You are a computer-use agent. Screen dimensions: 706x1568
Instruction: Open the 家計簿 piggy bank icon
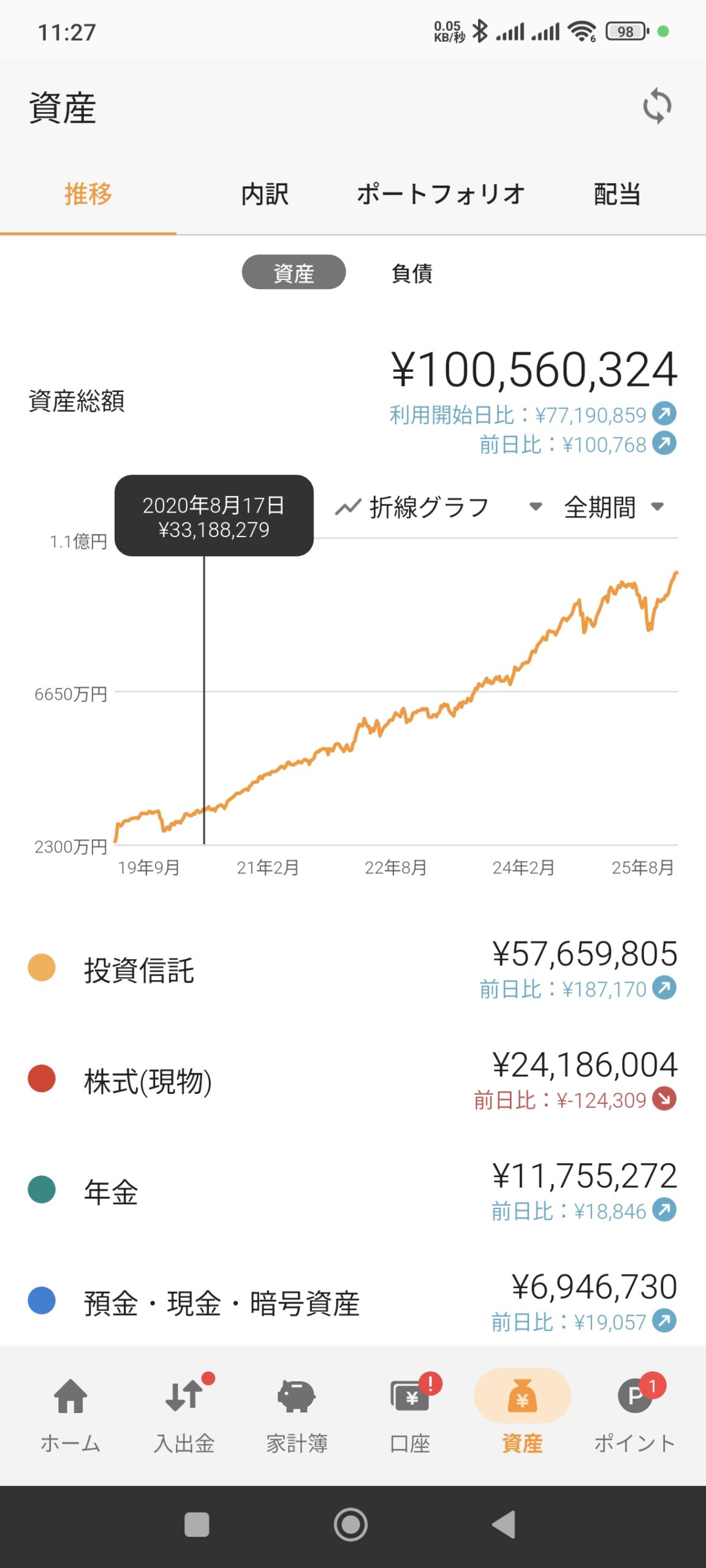(297, 1396)
